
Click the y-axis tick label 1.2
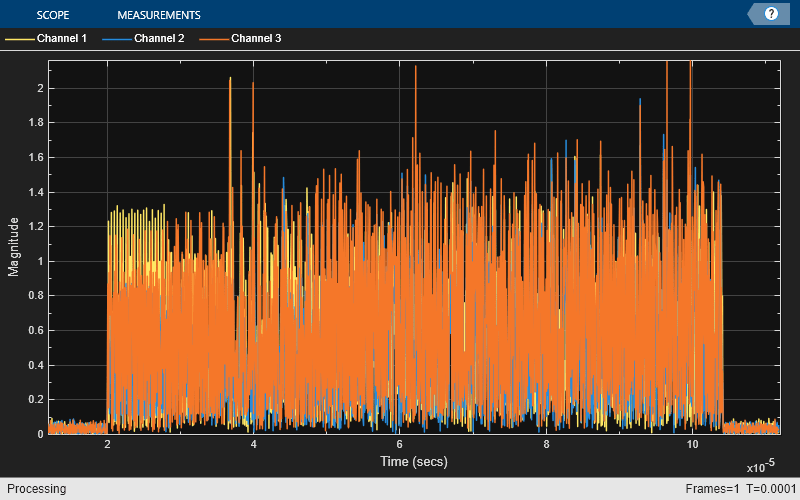[x=36, y=227]
